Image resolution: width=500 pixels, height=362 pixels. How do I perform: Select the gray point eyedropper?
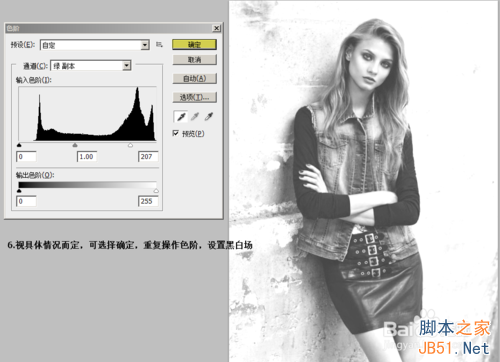point(195,117)
